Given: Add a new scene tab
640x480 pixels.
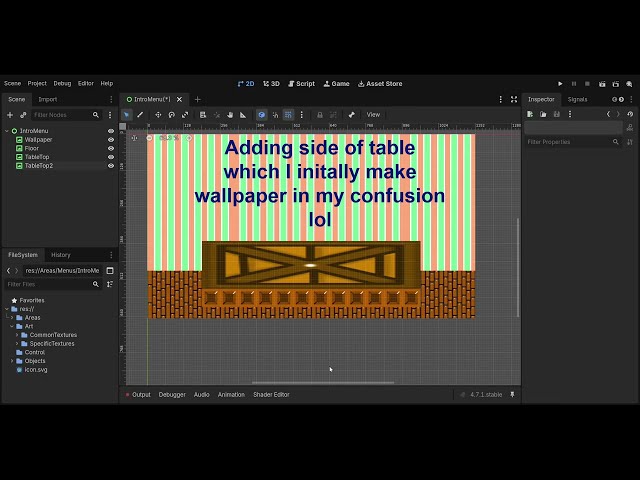Looking at the screenshot, I should coord(198,100).
